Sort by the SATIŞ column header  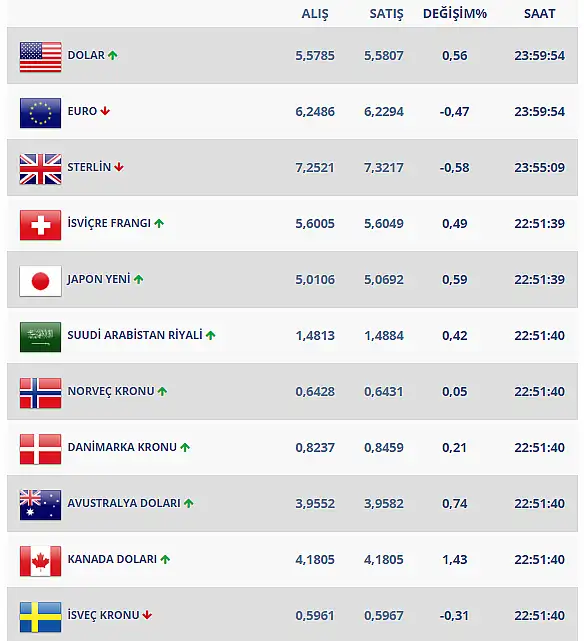pyautogui.click(x=386, y=14)
